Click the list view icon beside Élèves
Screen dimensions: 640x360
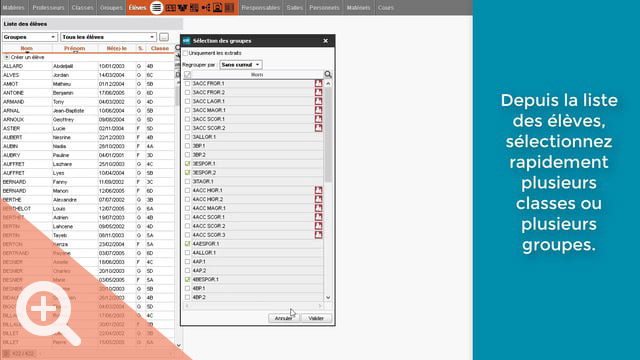[156, 7]
